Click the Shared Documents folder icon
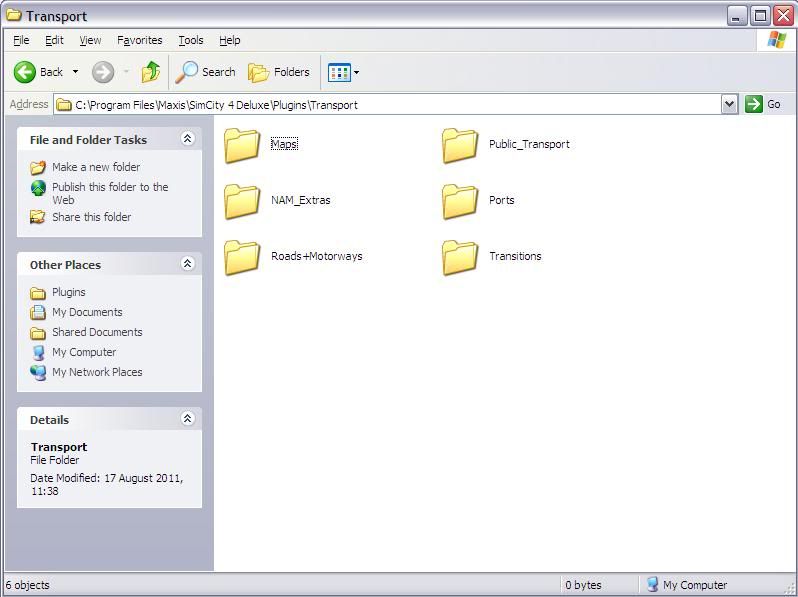The height and width of the screenshot is (597, 798). pos(38,333)
